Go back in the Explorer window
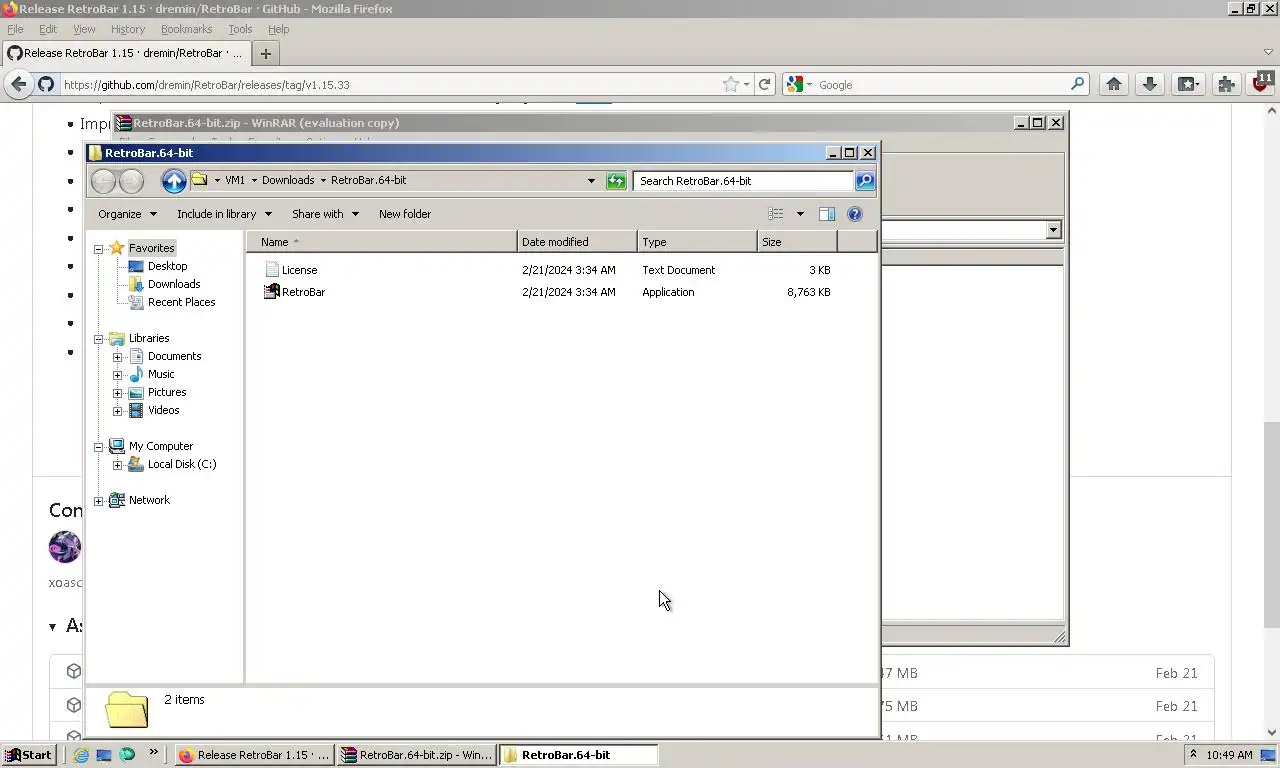The width and height of the screenshot is (1280, 768). [103, 181]
